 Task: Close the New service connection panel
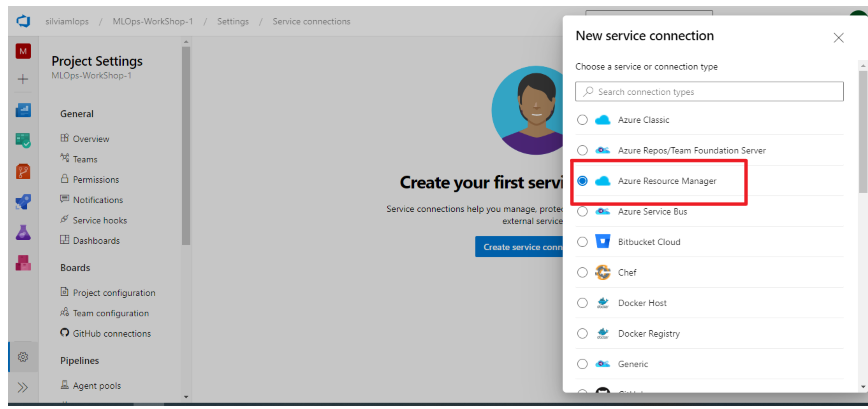(839, 38)
